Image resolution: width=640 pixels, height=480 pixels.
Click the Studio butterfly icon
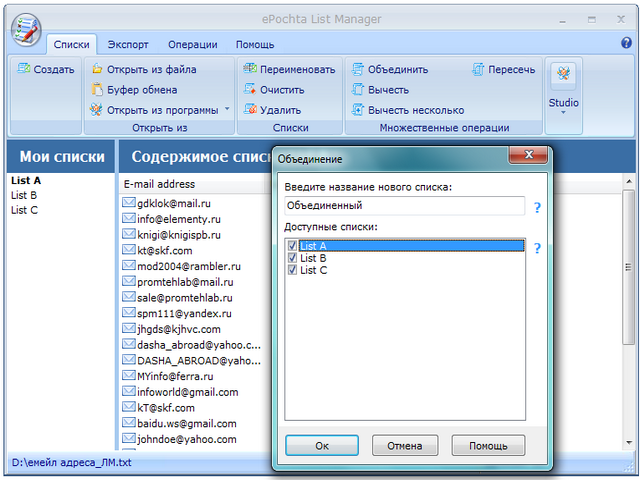pyautogui.click(x=563, y=73)
